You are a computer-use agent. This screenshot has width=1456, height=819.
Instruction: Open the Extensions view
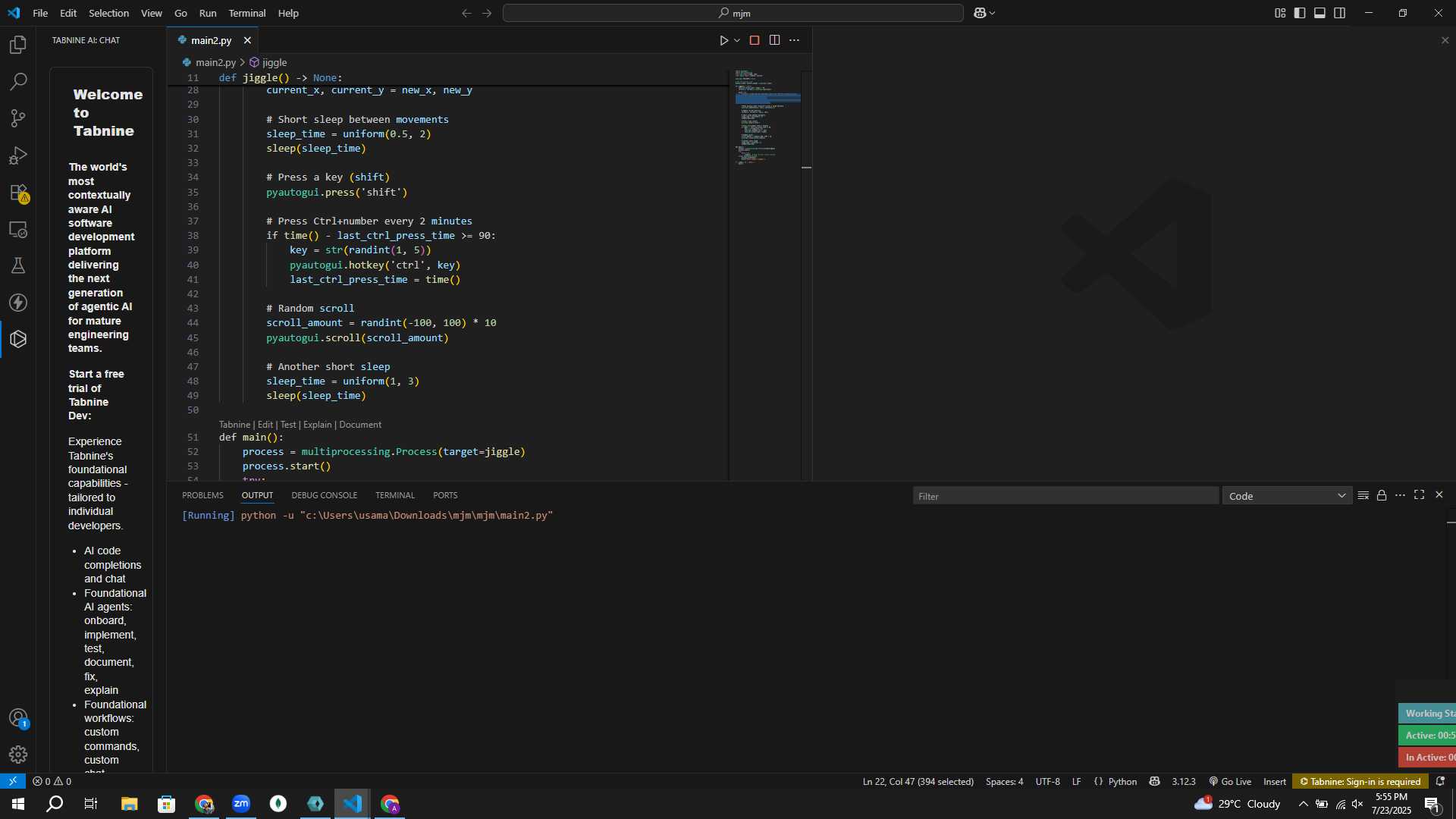(x=18, y=193)
